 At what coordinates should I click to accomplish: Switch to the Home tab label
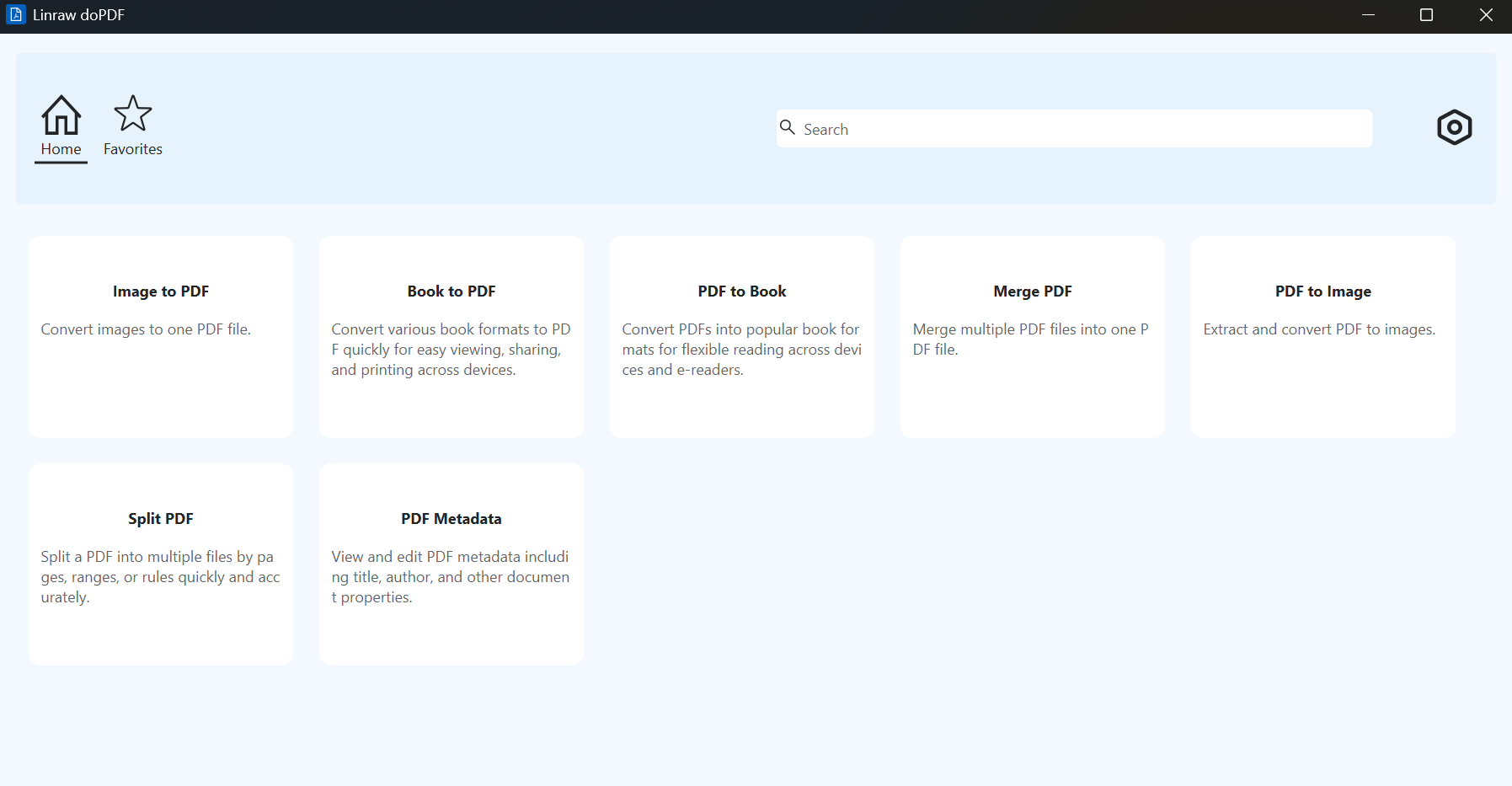(61, 149)
